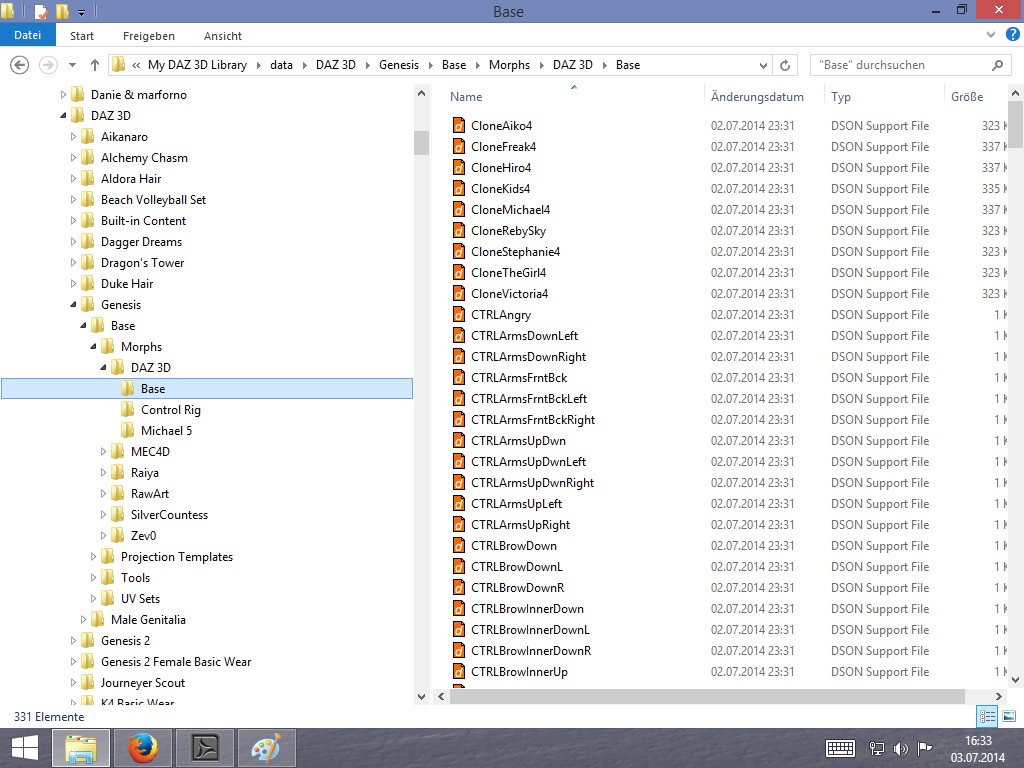Open the Start ribbon tab

point(82,36)
